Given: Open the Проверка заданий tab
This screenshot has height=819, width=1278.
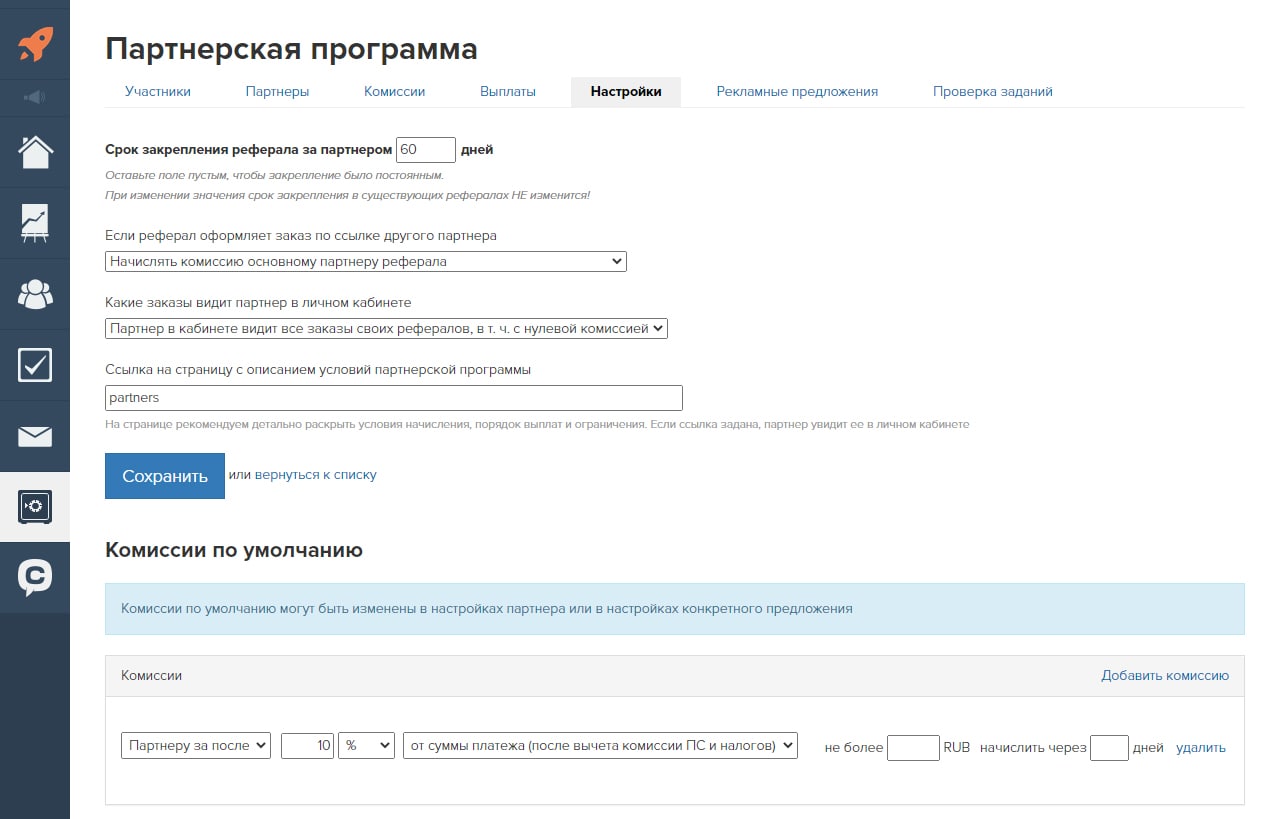Looking at the screenshot, I should [x=993, y=91].
